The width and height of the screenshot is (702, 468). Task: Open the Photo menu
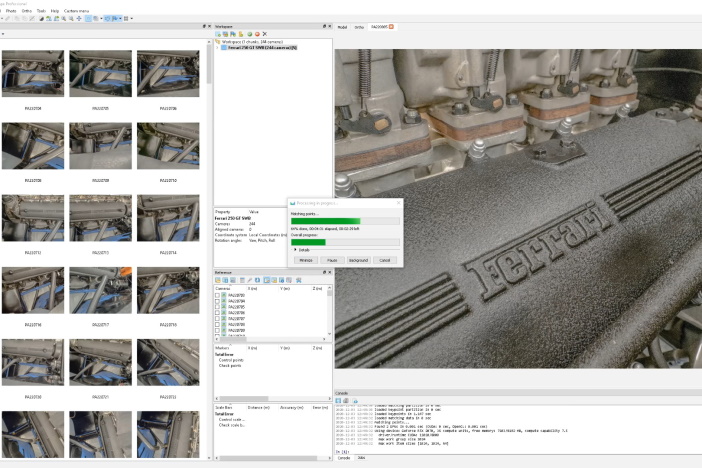click(x=11, y=11)
